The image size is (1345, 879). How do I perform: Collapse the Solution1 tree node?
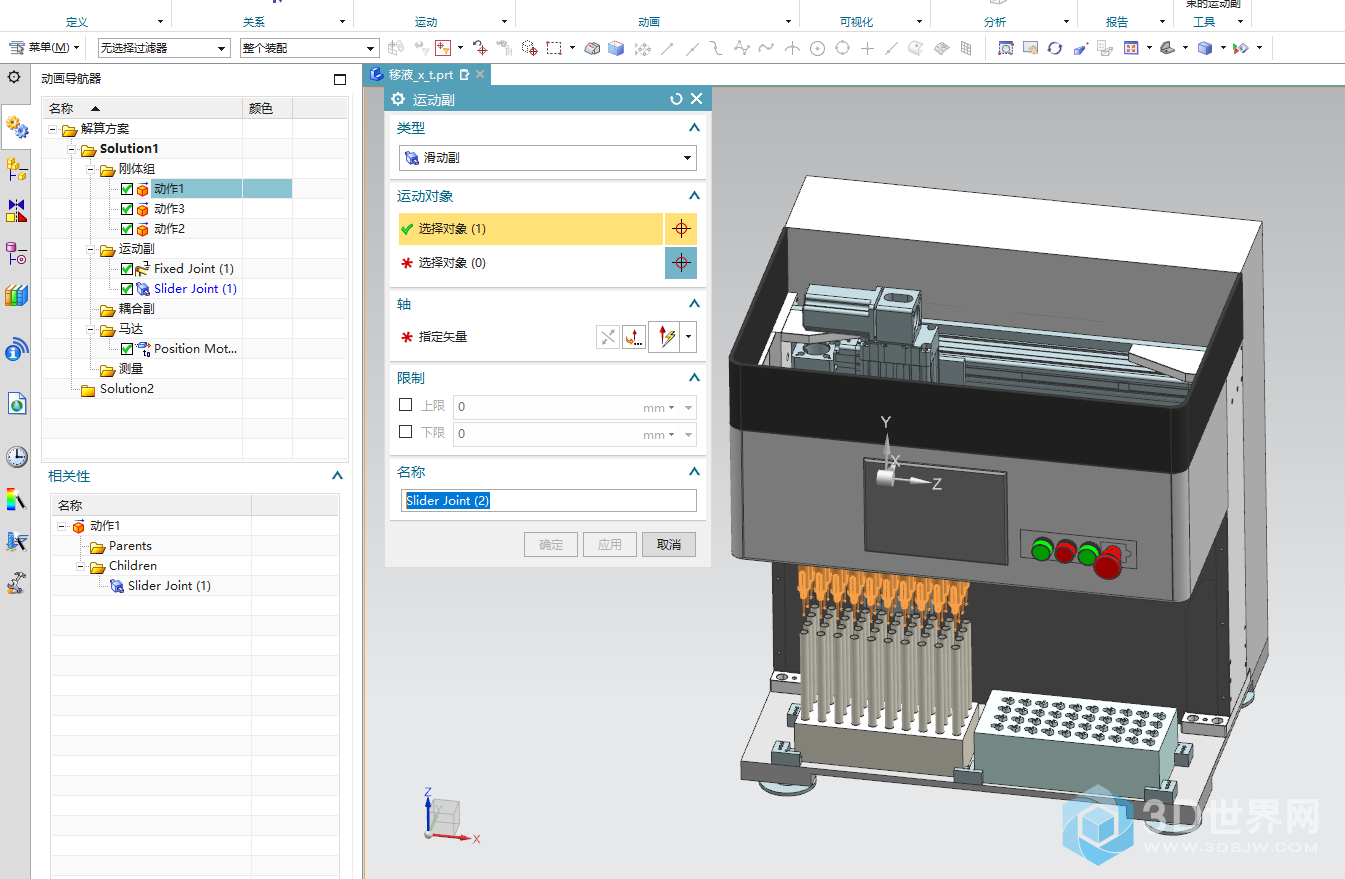click(x=72, y=149)
